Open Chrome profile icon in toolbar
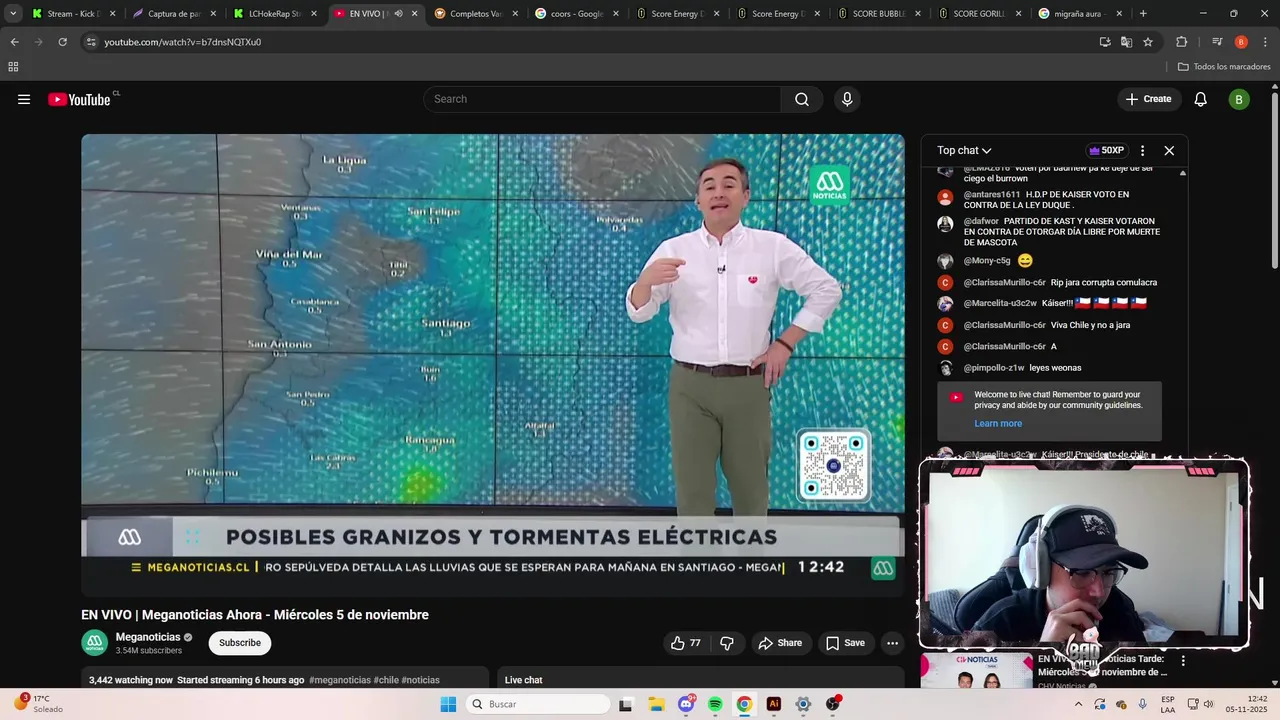Image resolution: width=1280 pixels, height=720 pixels. point(1241,42)
